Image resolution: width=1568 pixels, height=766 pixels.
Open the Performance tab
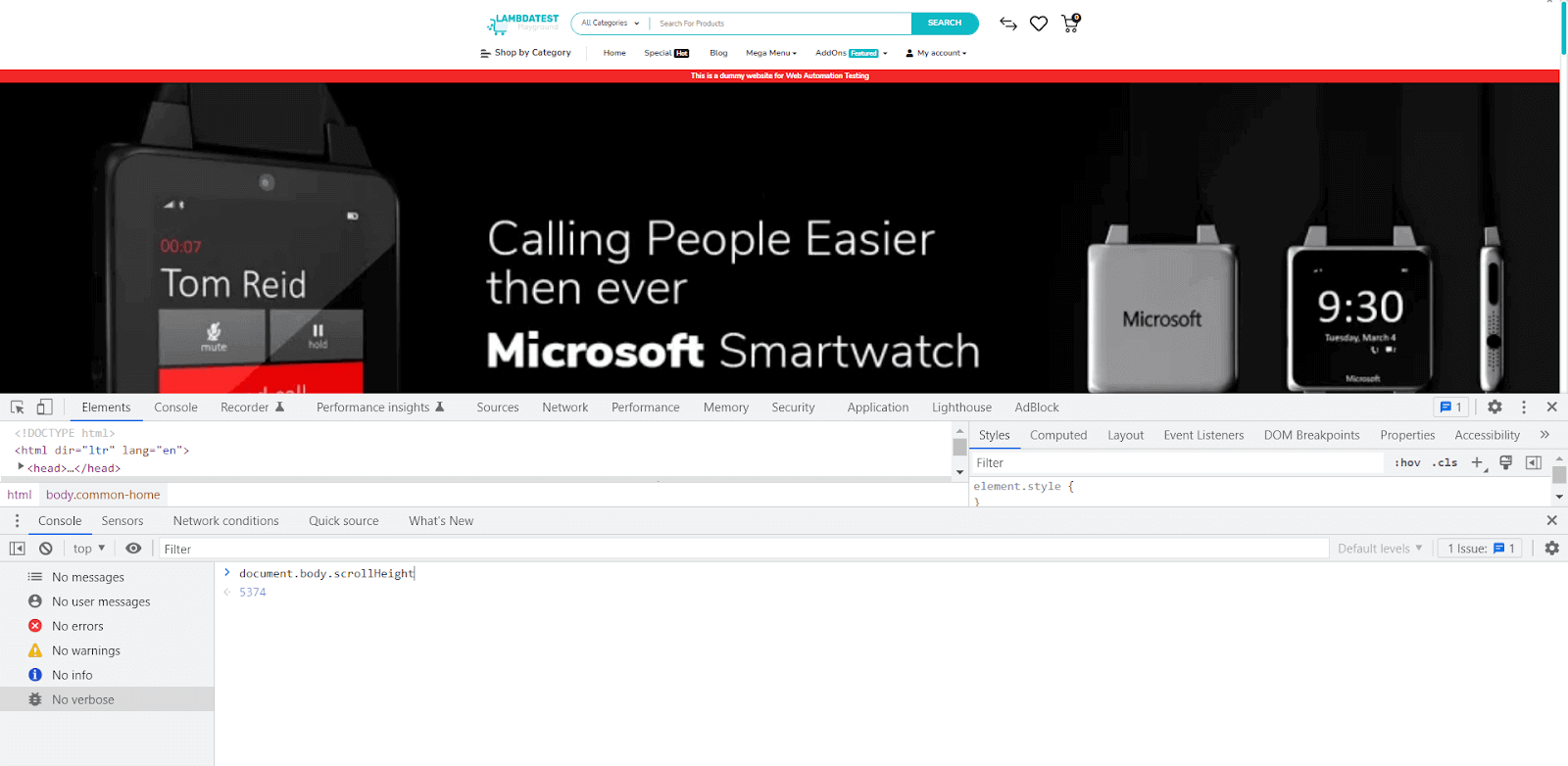tap(646, 407)
